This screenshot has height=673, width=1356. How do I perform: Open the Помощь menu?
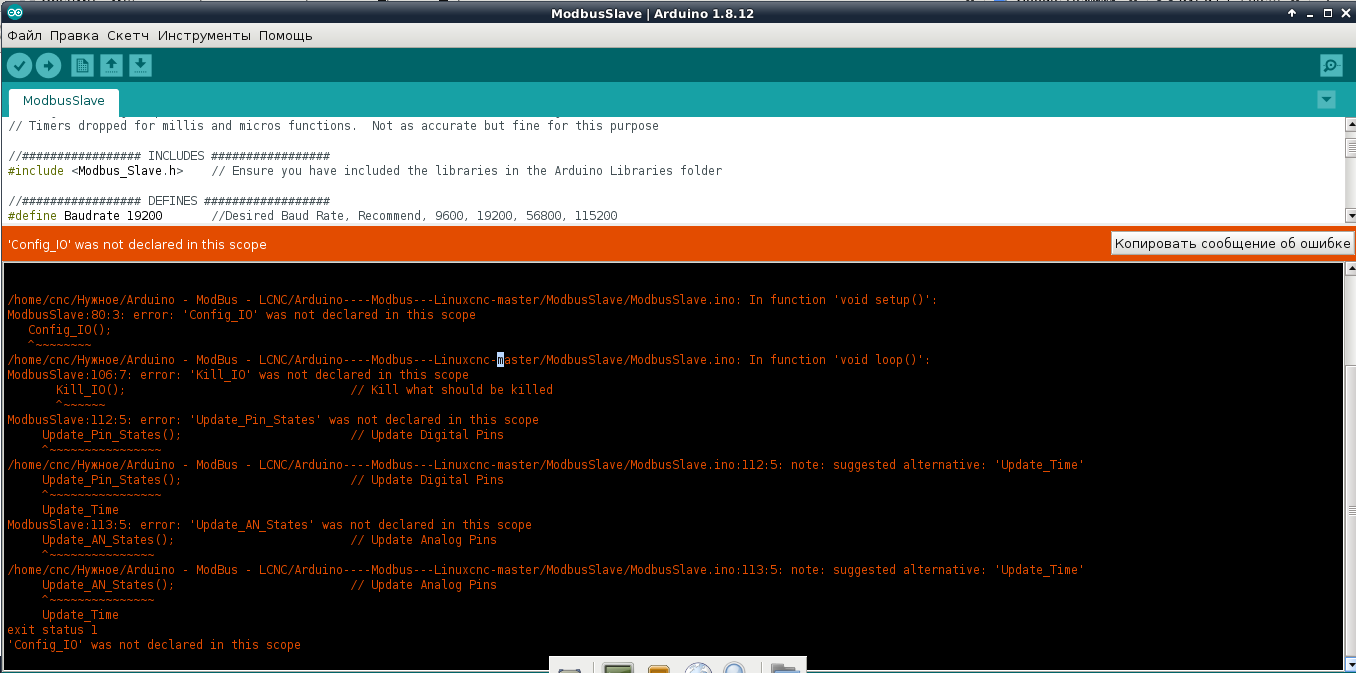point(286,35)
